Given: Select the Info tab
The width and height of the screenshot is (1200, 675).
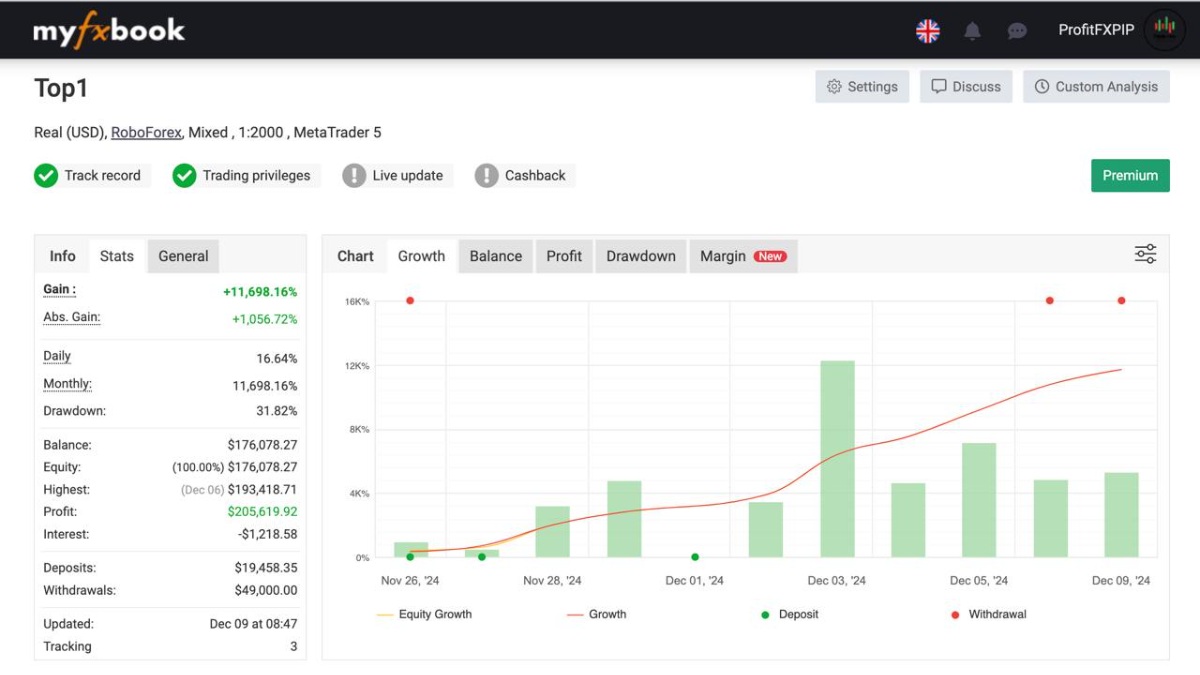Looking at the screenshot, I should (x=62, y=256).
